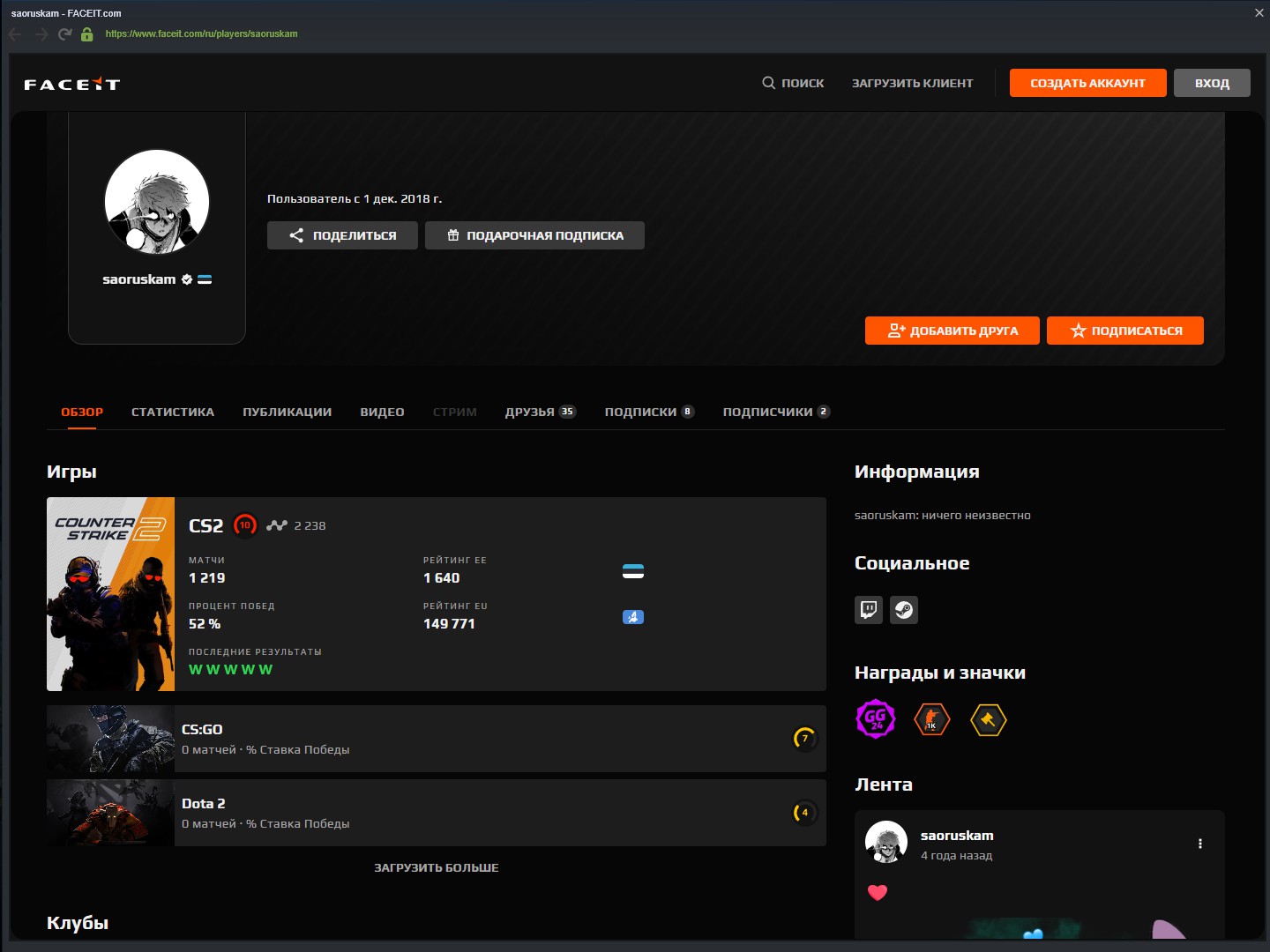Click the 52 % win rate value
1270x952 pixels.
coord(205,624)
